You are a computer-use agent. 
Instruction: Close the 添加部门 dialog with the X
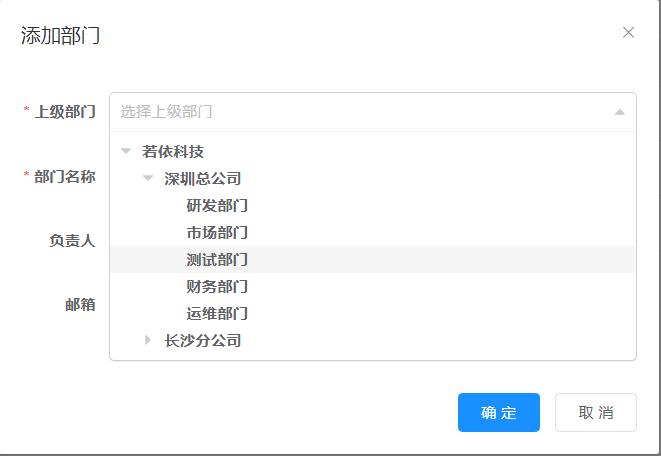tap(628, 32)
